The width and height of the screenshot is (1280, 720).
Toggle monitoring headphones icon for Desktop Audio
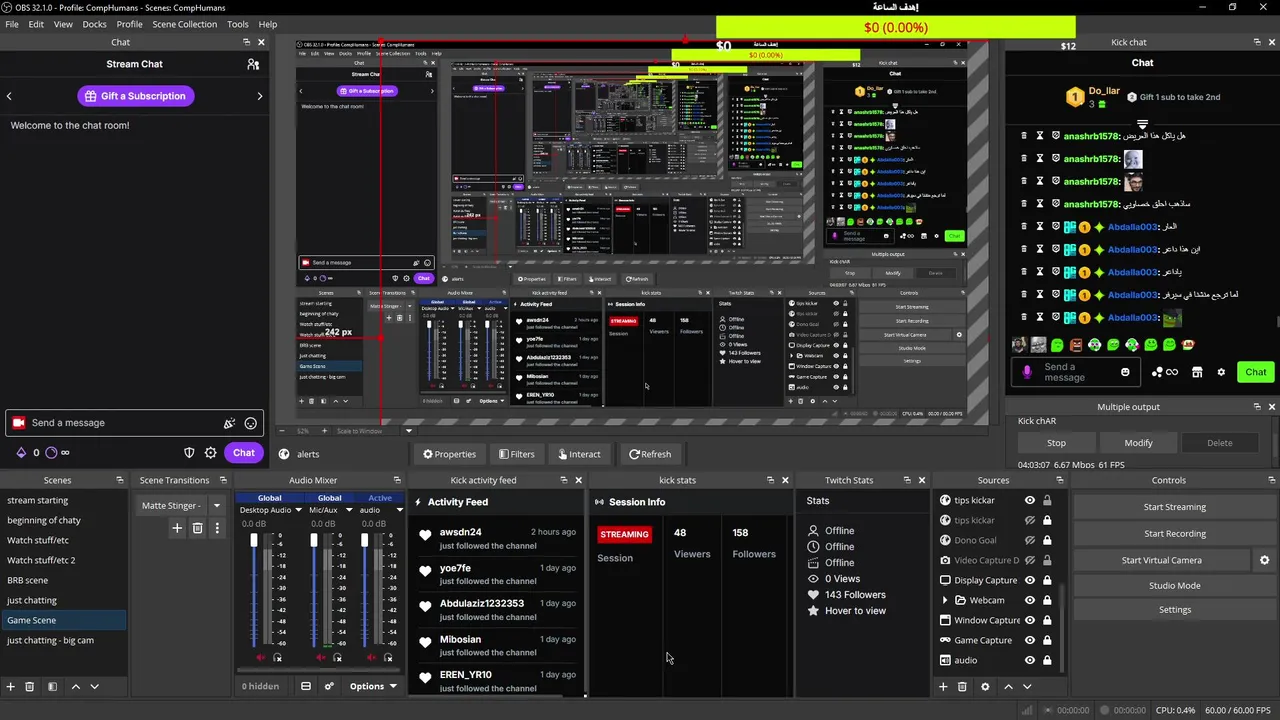pos(278,657)
